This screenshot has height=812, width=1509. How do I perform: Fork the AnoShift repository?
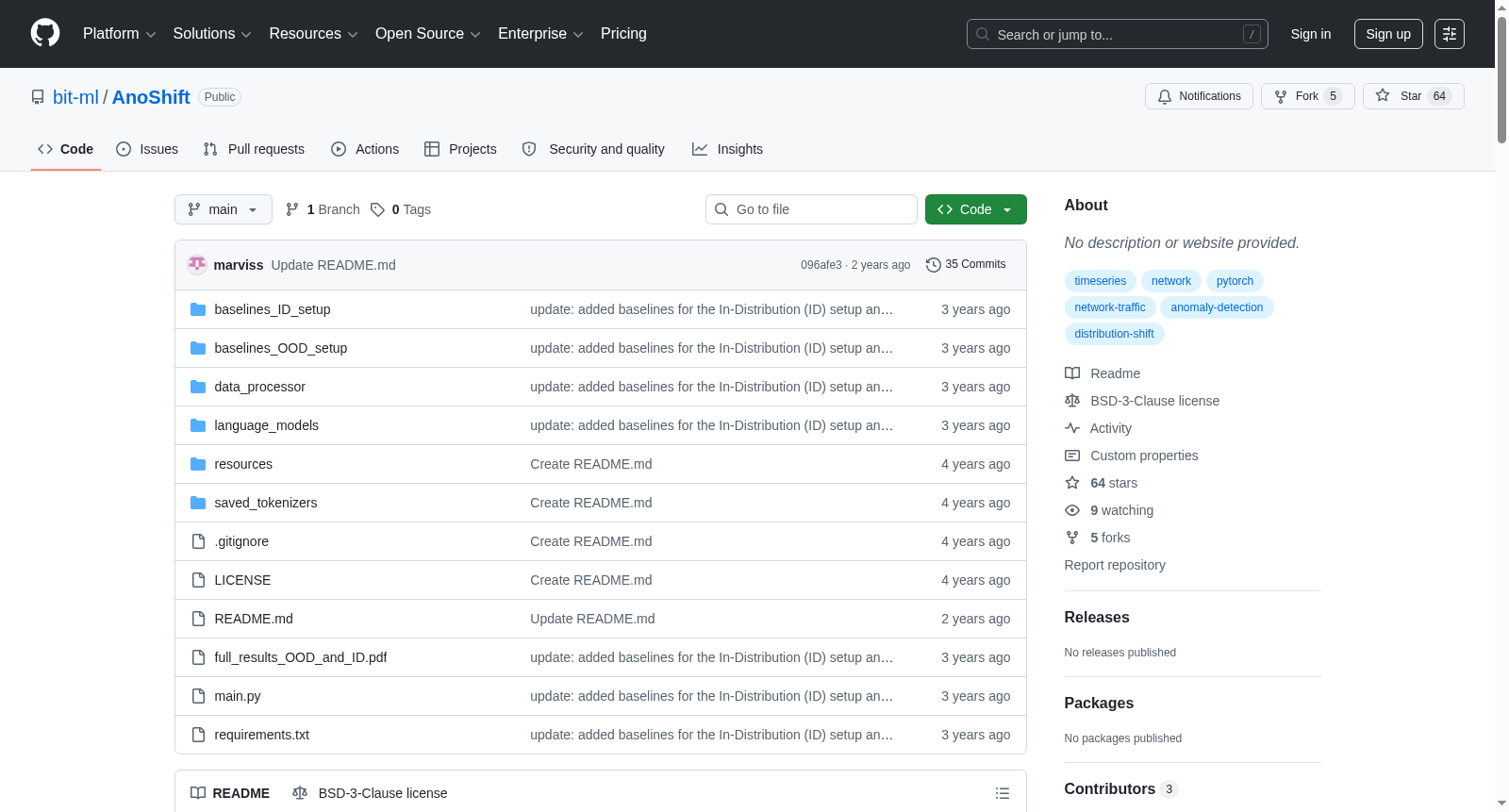(1307, 96)
